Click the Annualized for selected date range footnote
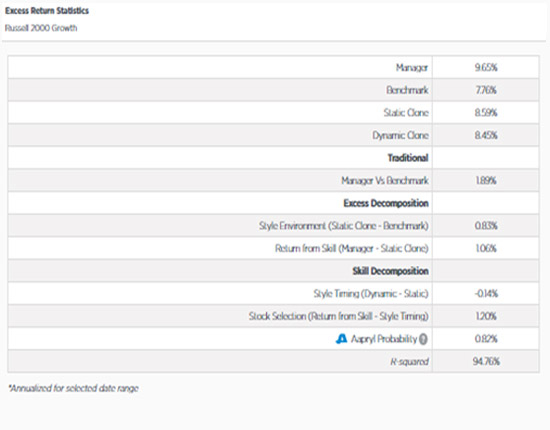Image resolution: width=550 pixels, height=430 pixels. (73, 388)
